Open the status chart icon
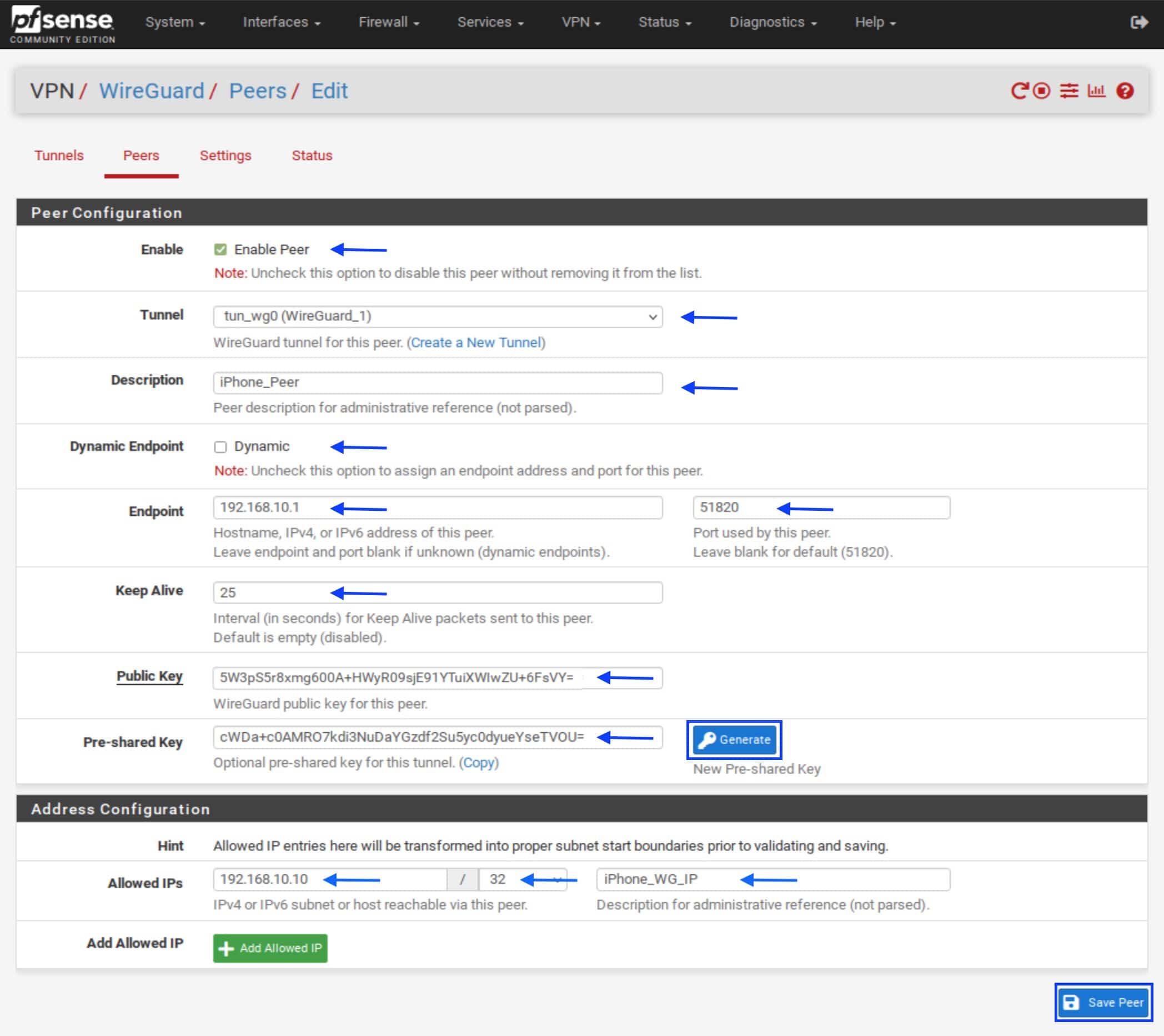Viewport: 1164px width, 1036px height. tap(1096, 90)
